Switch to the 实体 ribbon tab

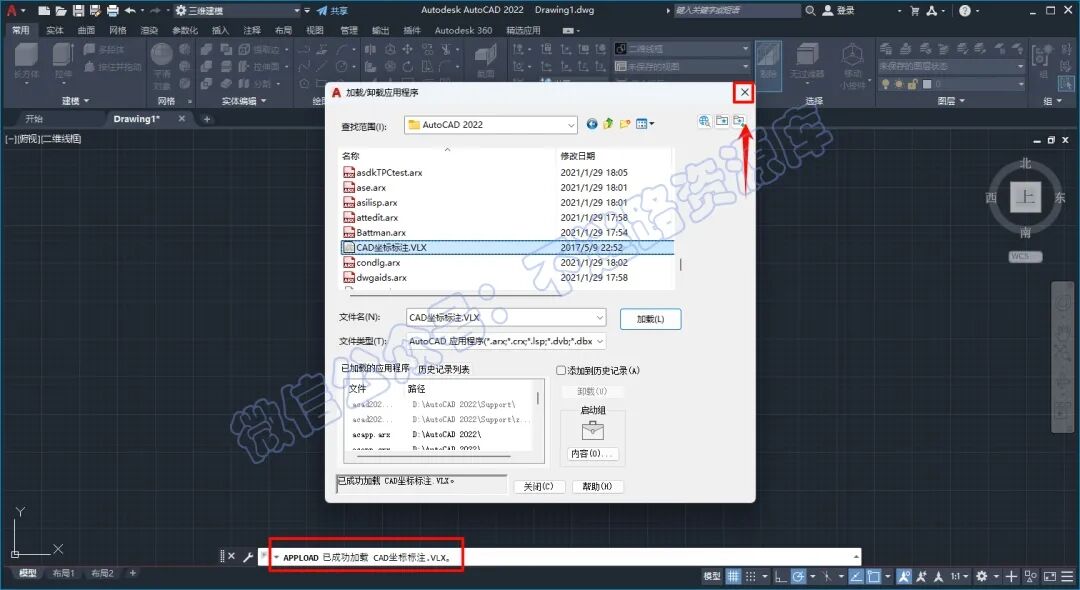click(55, 30)
